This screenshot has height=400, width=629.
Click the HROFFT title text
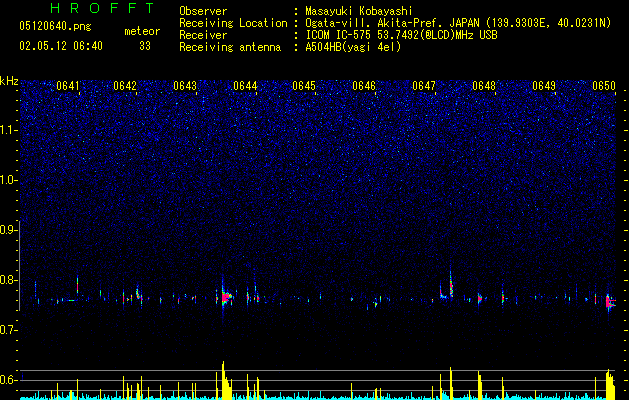(102, 8)
